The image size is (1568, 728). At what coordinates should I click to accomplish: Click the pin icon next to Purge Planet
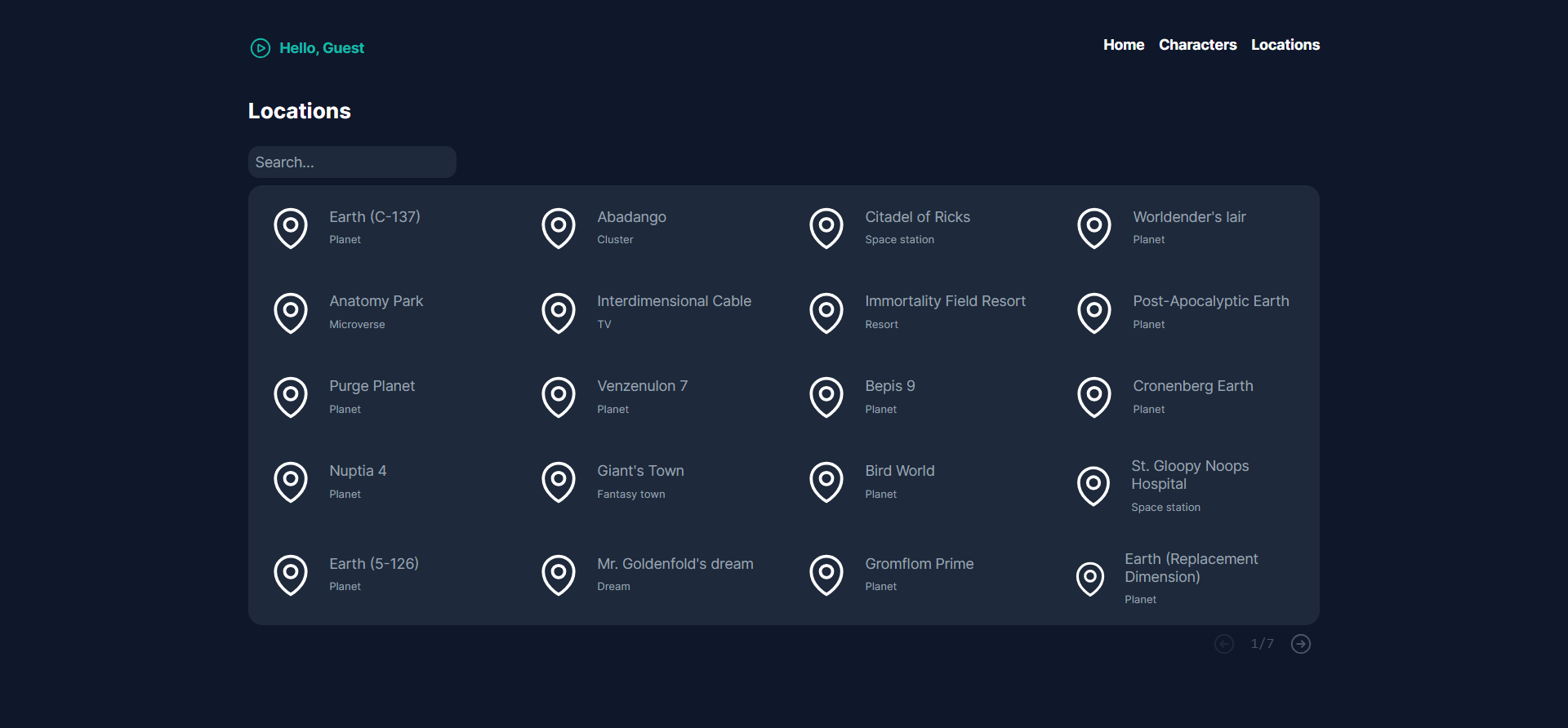pyautogui.click(x=291, y=397)
